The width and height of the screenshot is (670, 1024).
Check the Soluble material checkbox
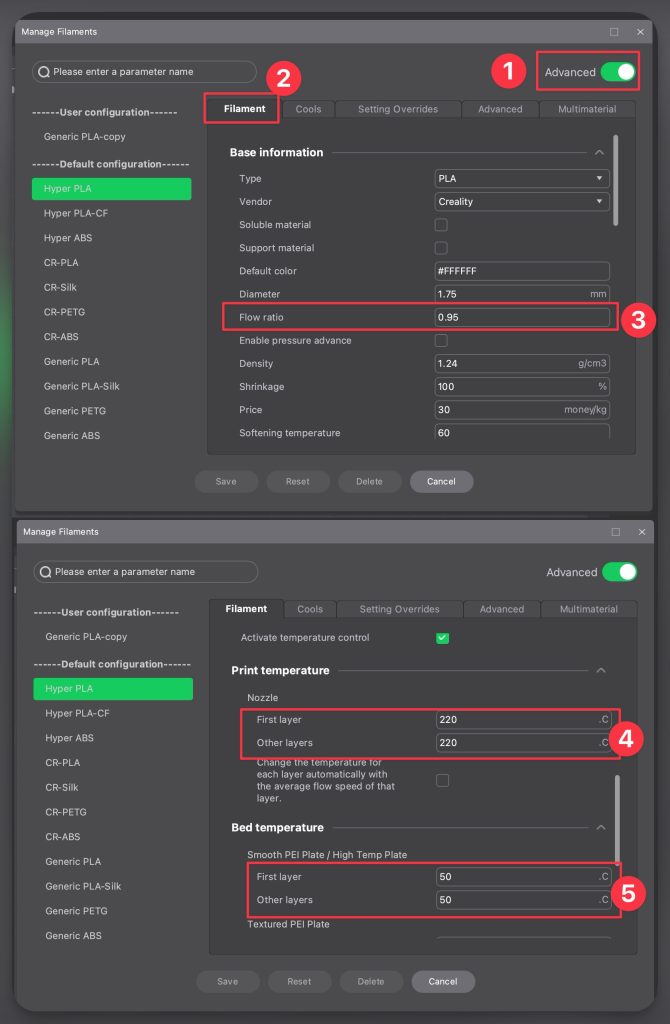[x=441, y=225]
